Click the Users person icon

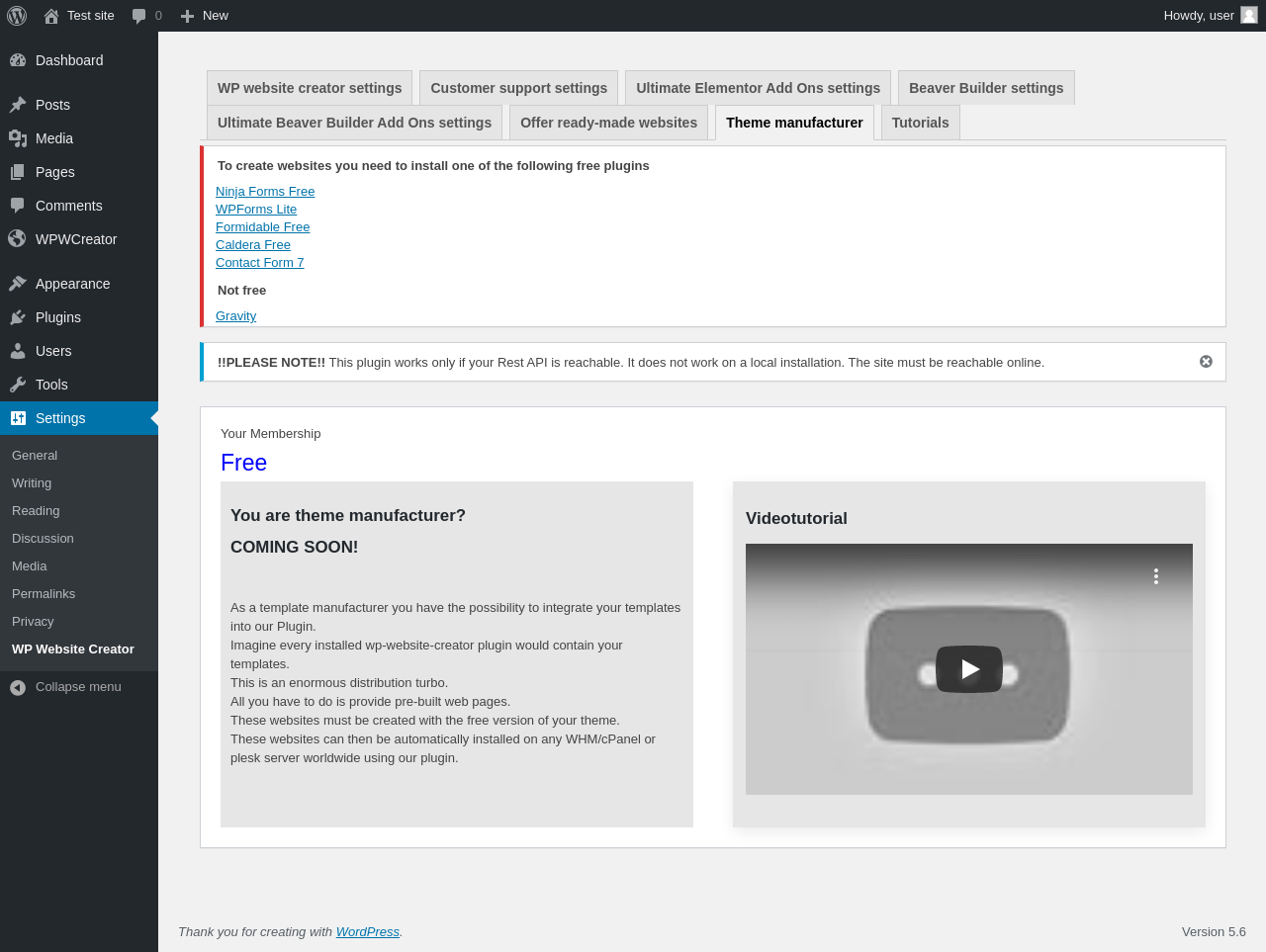click(x=18, y=351)
